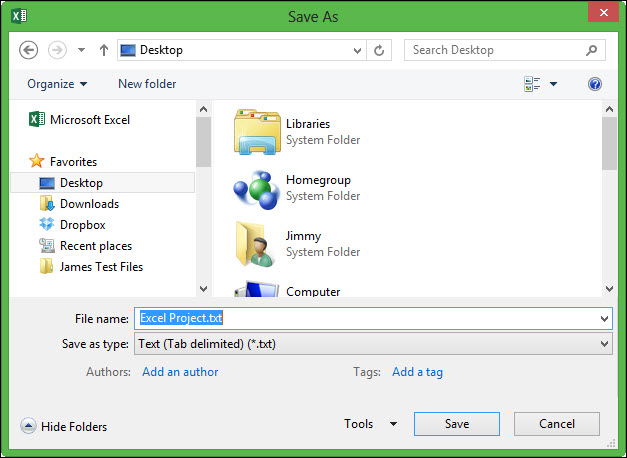Viewport: 627px width, 458px height.
Task: Go up one folder level
Action: pyautogui.click(x=103, y=50)
